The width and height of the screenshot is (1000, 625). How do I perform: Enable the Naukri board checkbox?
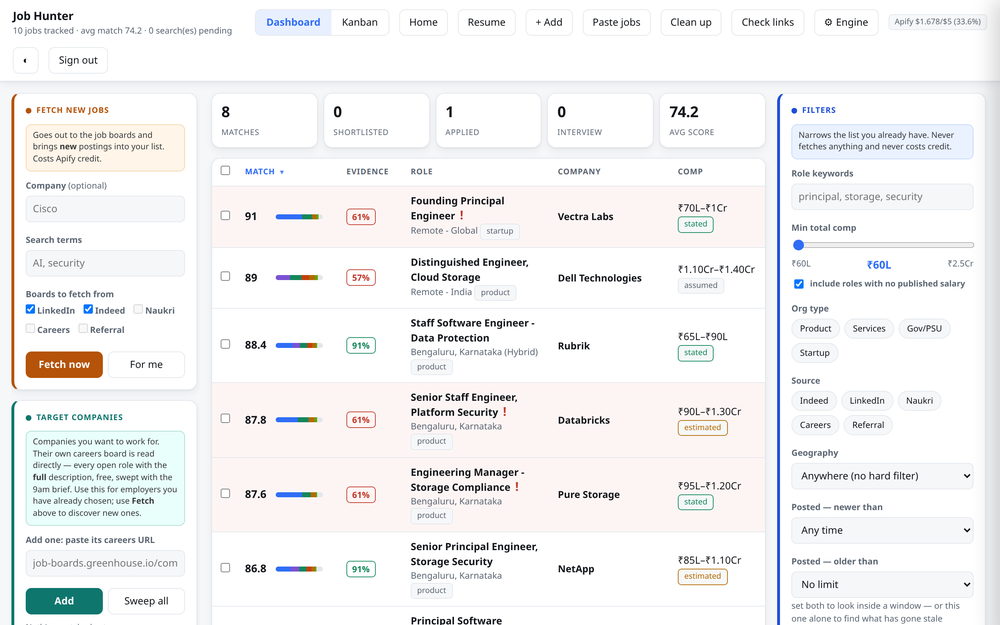pos(138,309)
